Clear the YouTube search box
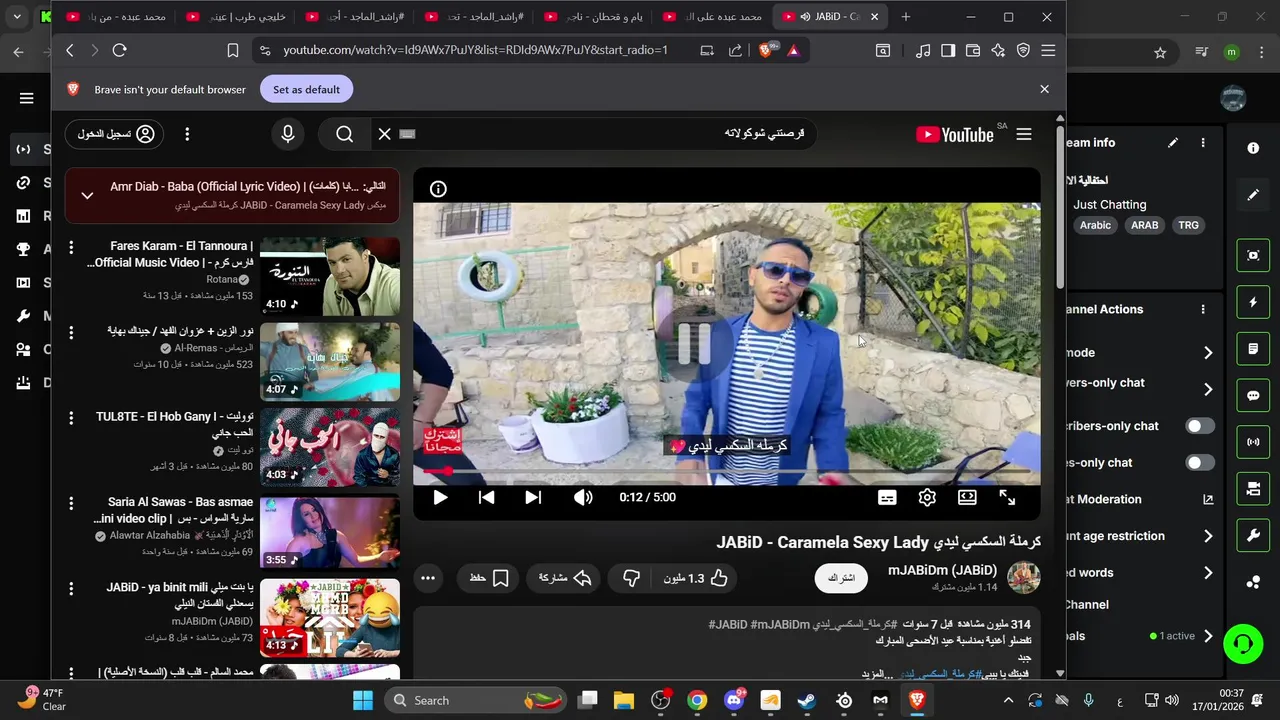This screenshot has width=1280, height=720. pos(384,134)
